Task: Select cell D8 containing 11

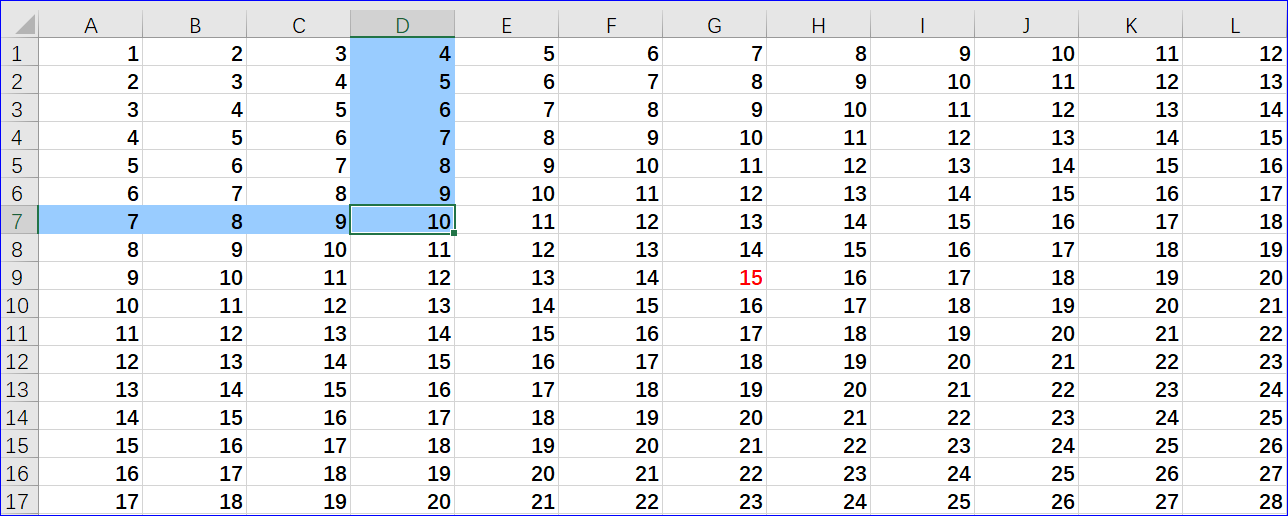Action: (x=403, y=249)
